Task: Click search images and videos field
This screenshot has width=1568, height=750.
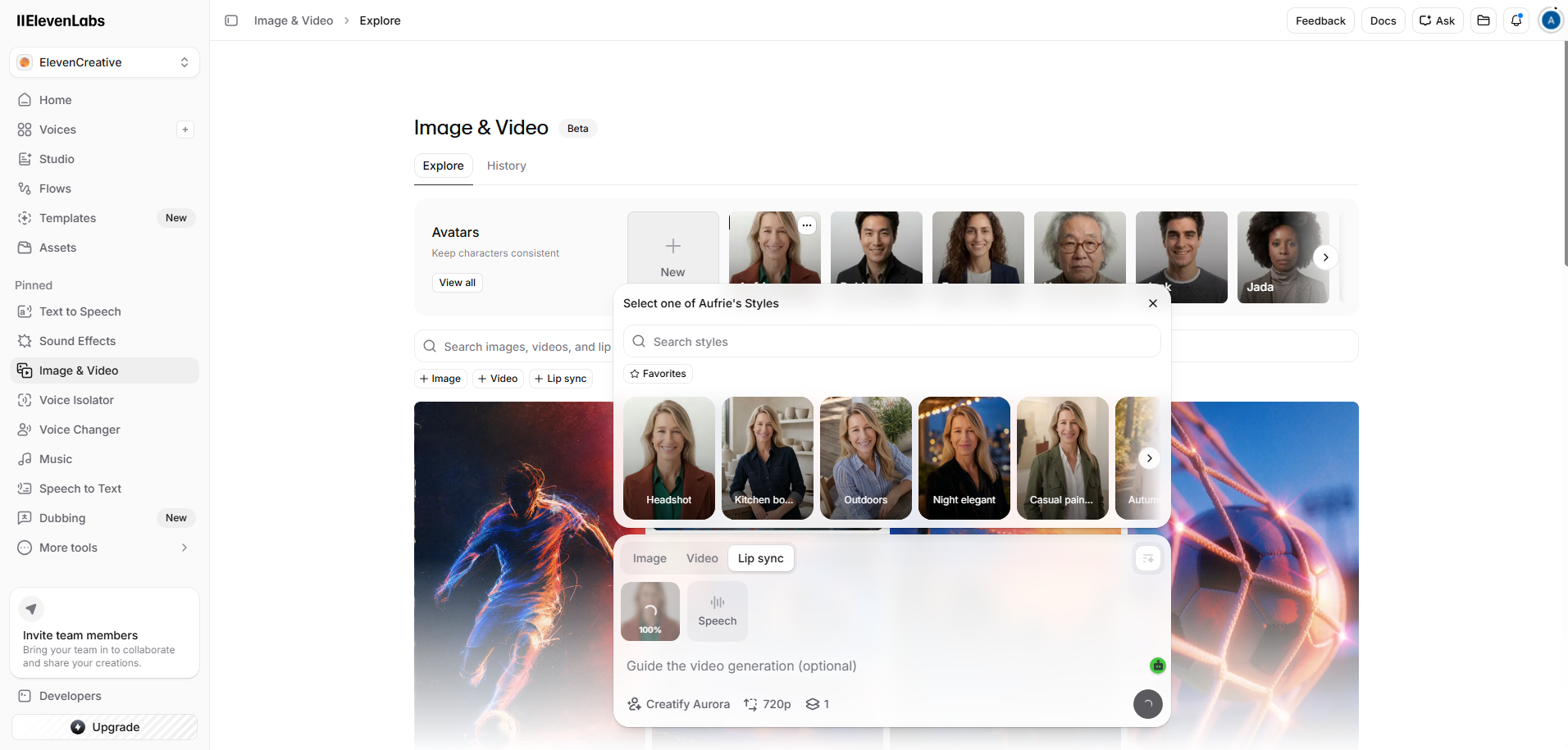Action: [x=514, y=347]
